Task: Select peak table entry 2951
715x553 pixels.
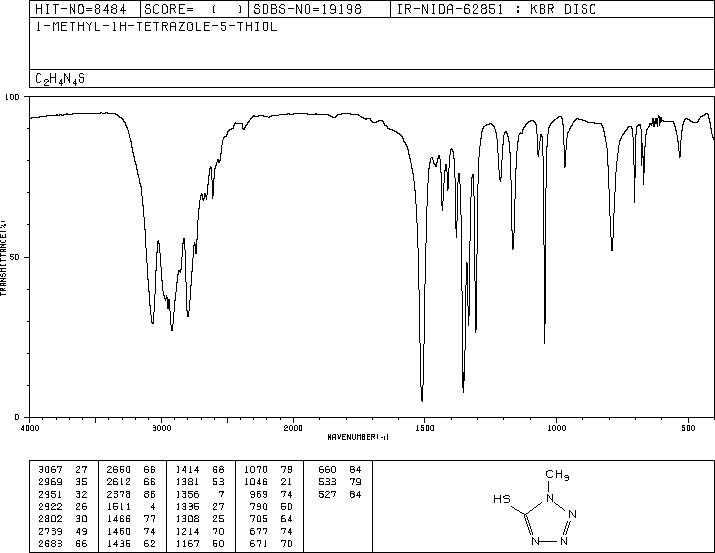Action: [51, 494]
